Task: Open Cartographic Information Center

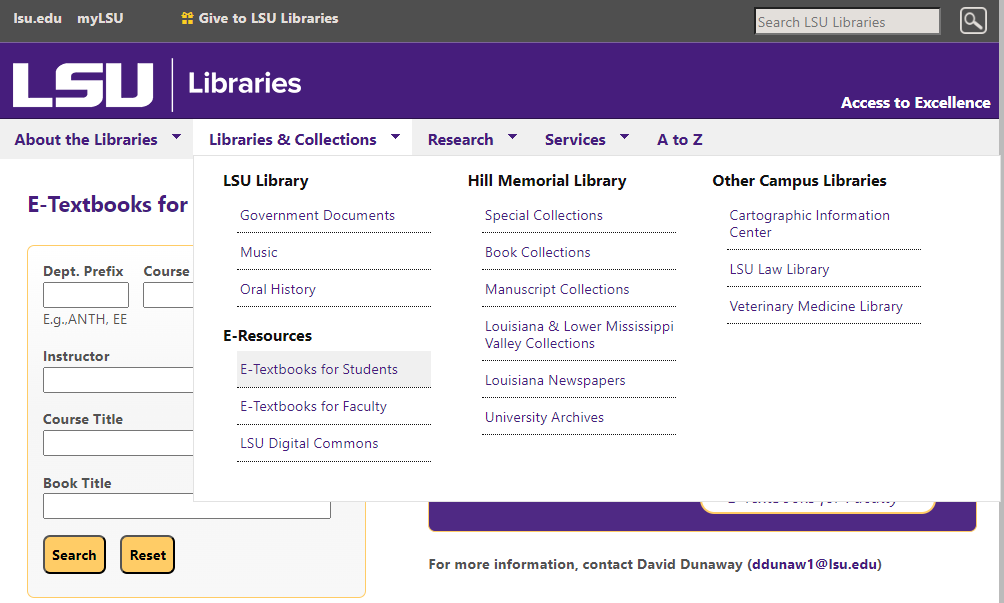Action: coord(809,224)
